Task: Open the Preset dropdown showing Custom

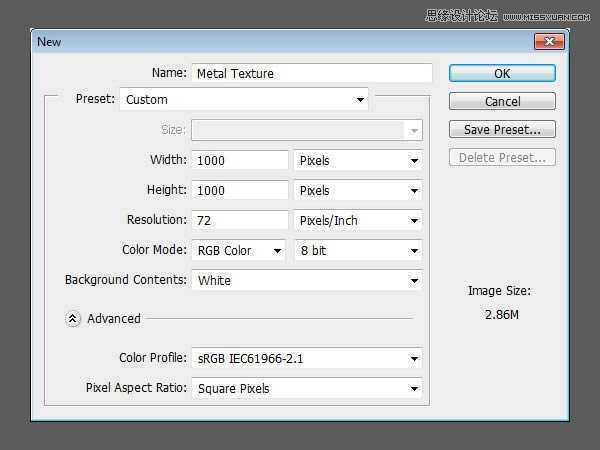Action: (244, 99)
